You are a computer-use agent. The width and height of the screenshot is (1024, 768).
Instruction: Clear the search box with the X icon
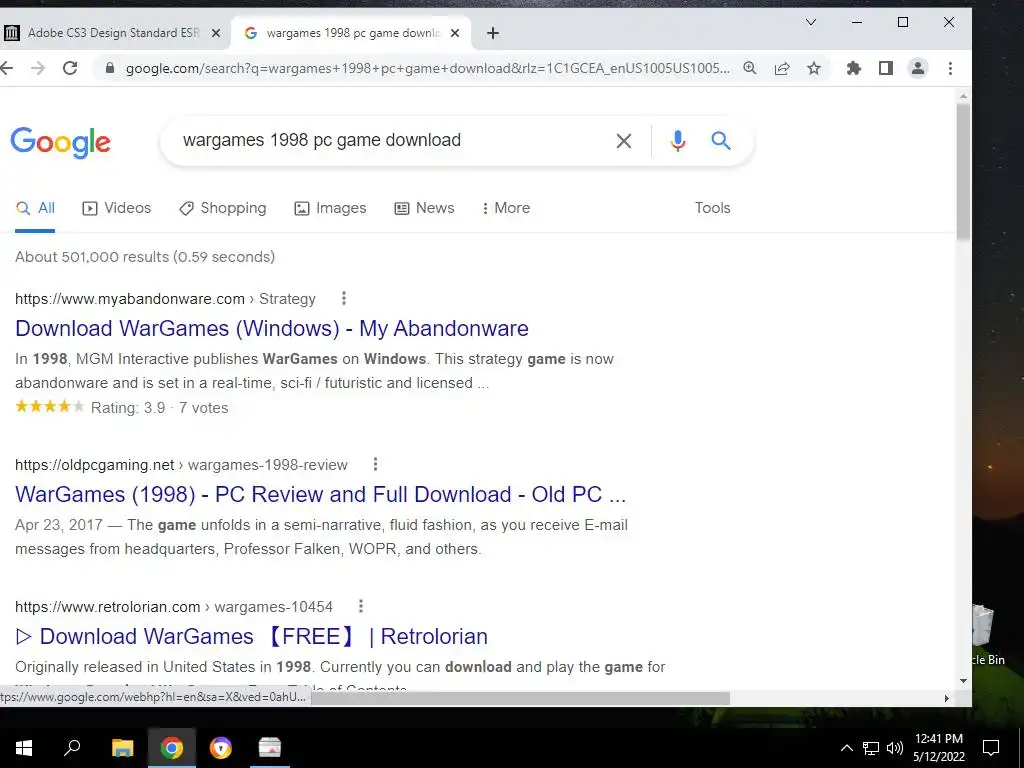tap(624, 140)
